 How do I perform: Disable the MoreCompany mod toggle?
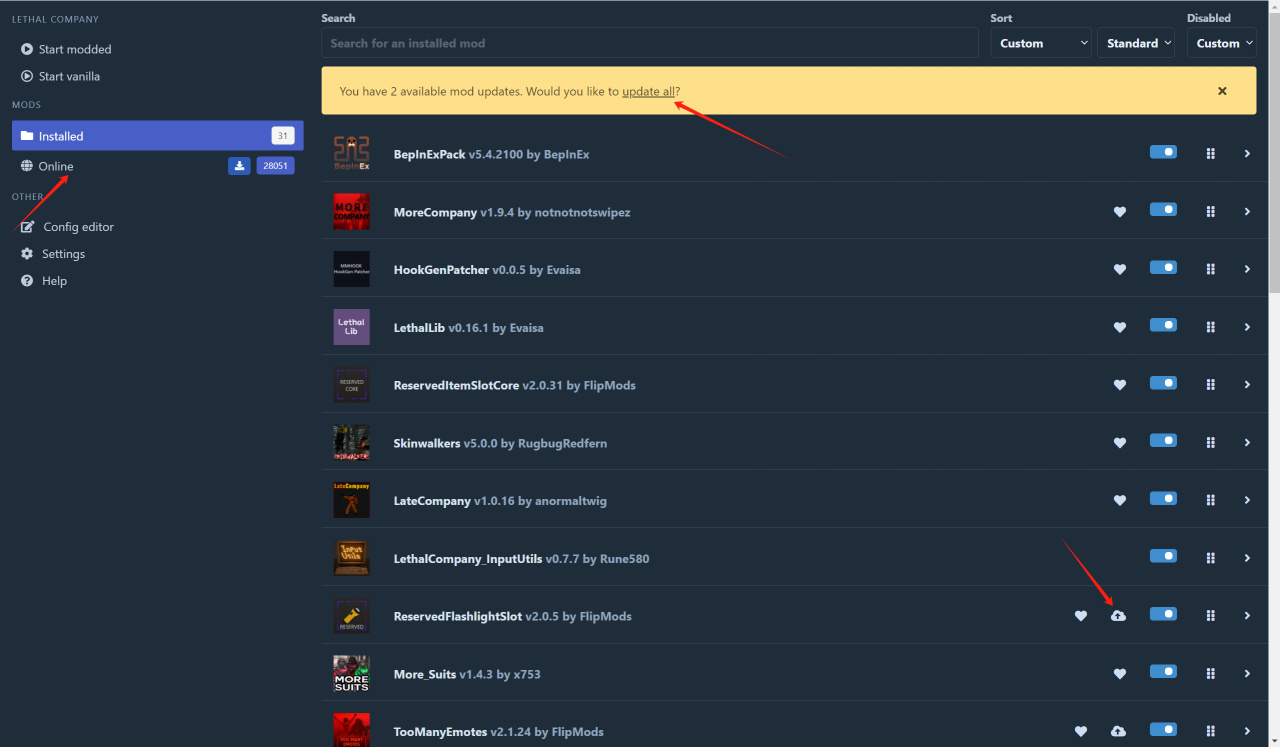click(1163, 210)
